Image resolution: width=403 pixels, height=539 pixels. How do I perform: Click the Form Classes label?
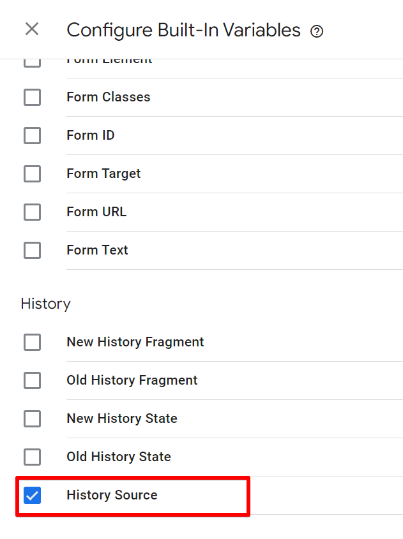click(108, 97)
